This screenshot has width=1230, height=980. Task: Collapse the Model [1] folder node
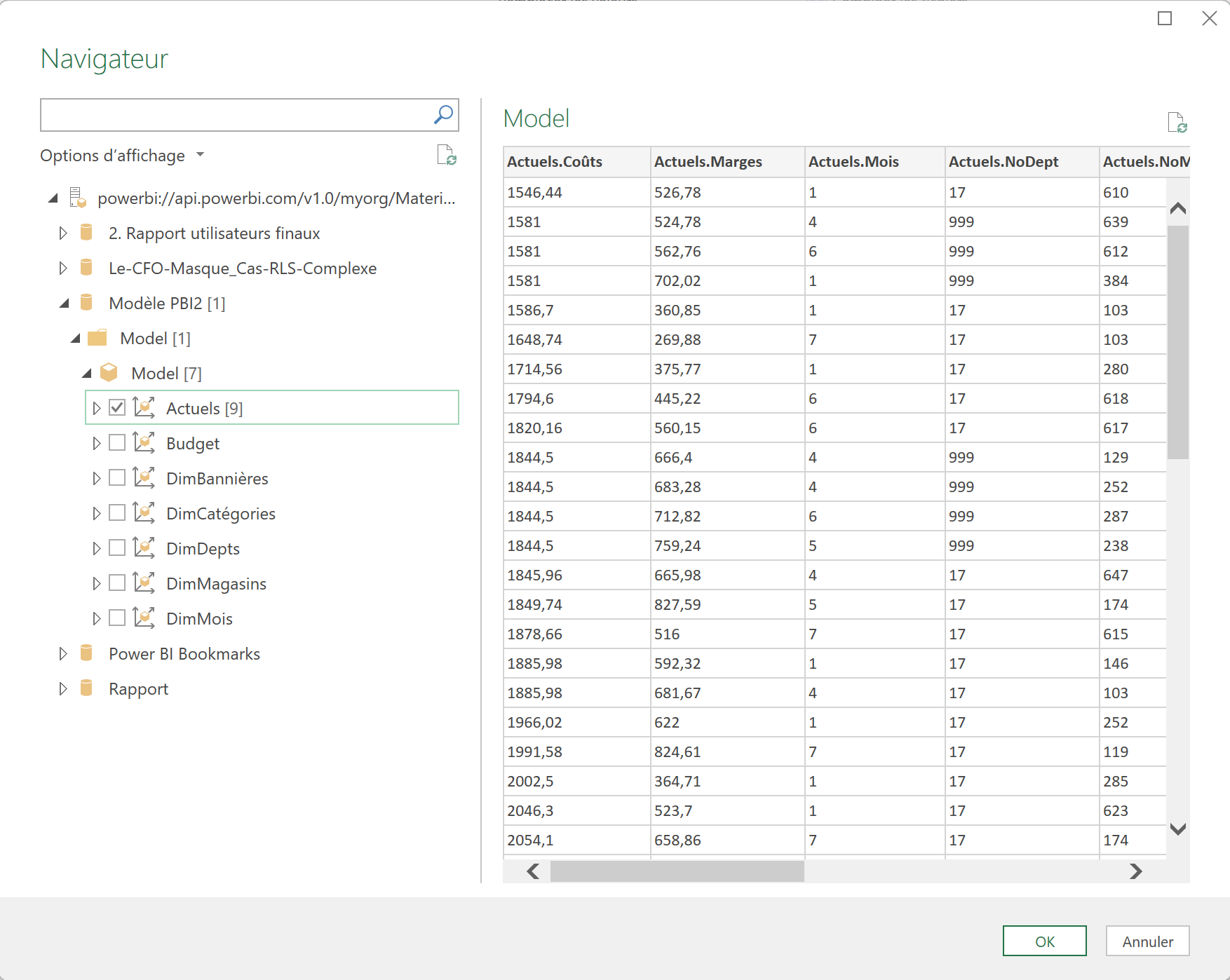coord(75,339)
